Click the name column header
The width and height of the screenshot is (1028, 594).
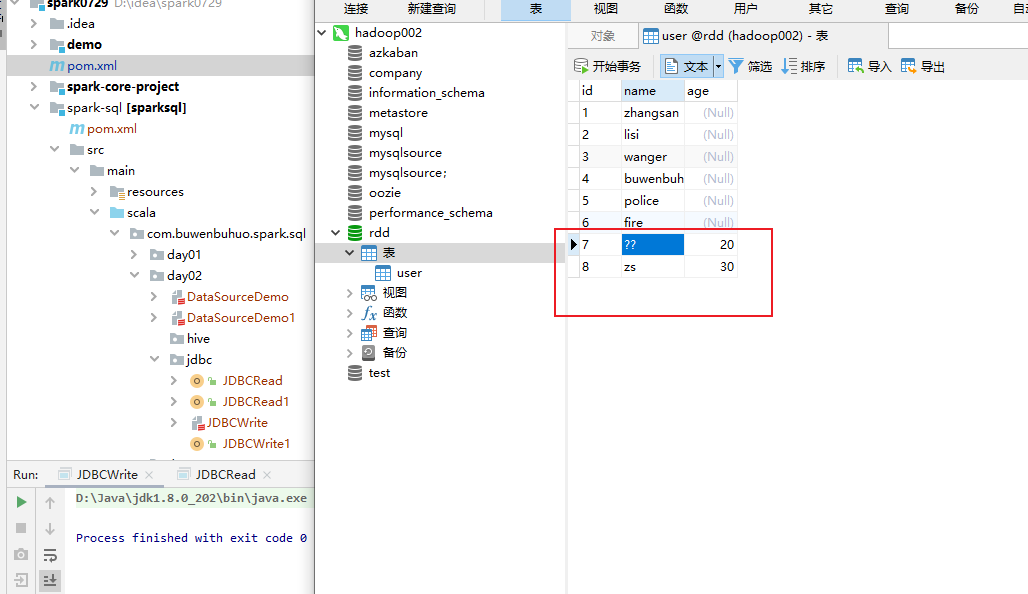[652, 91]
